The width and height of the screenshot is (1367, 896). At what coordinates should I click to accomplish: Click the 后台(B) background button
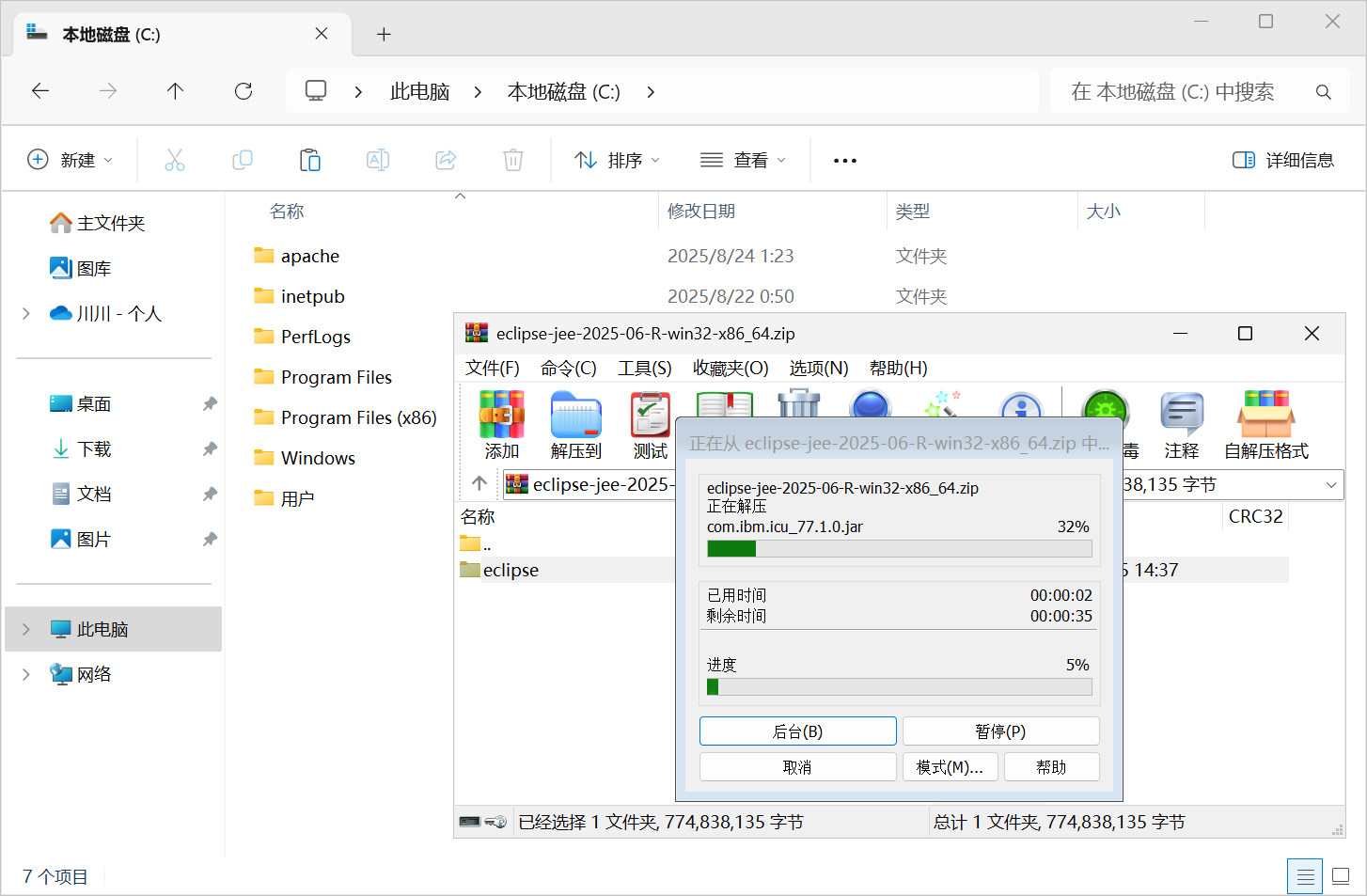(x=798, y=731)
